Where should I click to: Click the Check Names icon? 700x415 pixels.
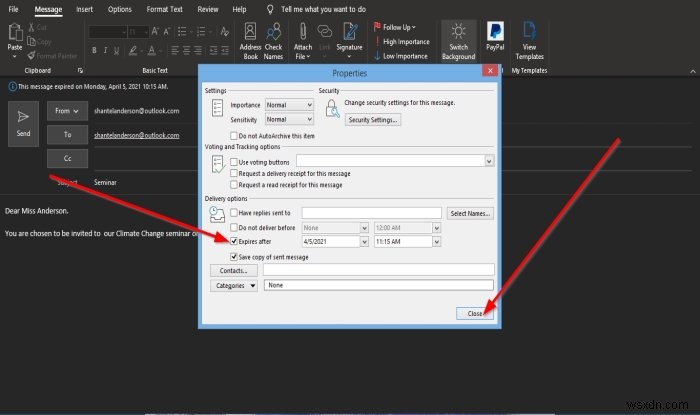[273, 32]
